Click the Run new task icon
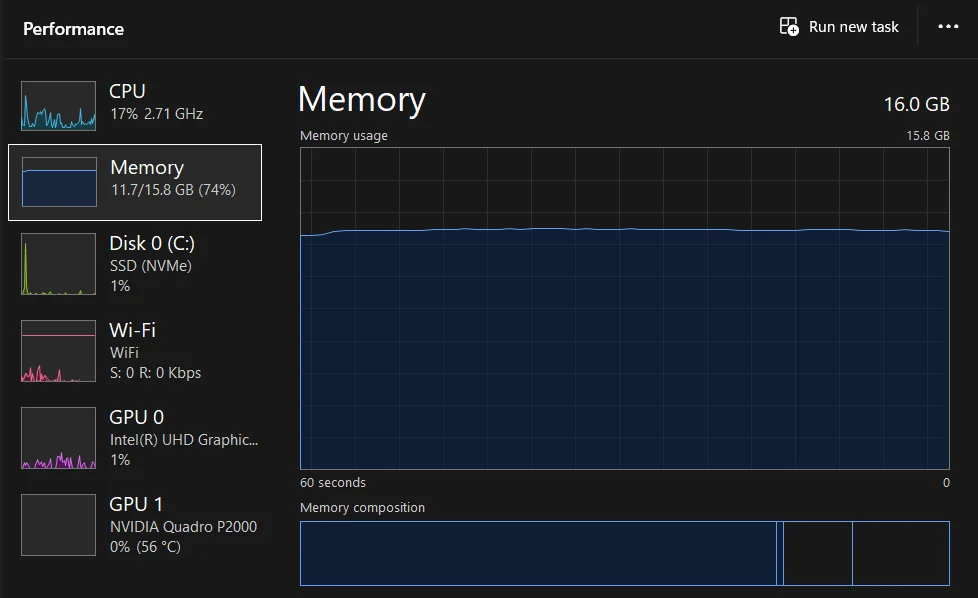The height and width of the screenshot is (598, 978). [789, 27]
